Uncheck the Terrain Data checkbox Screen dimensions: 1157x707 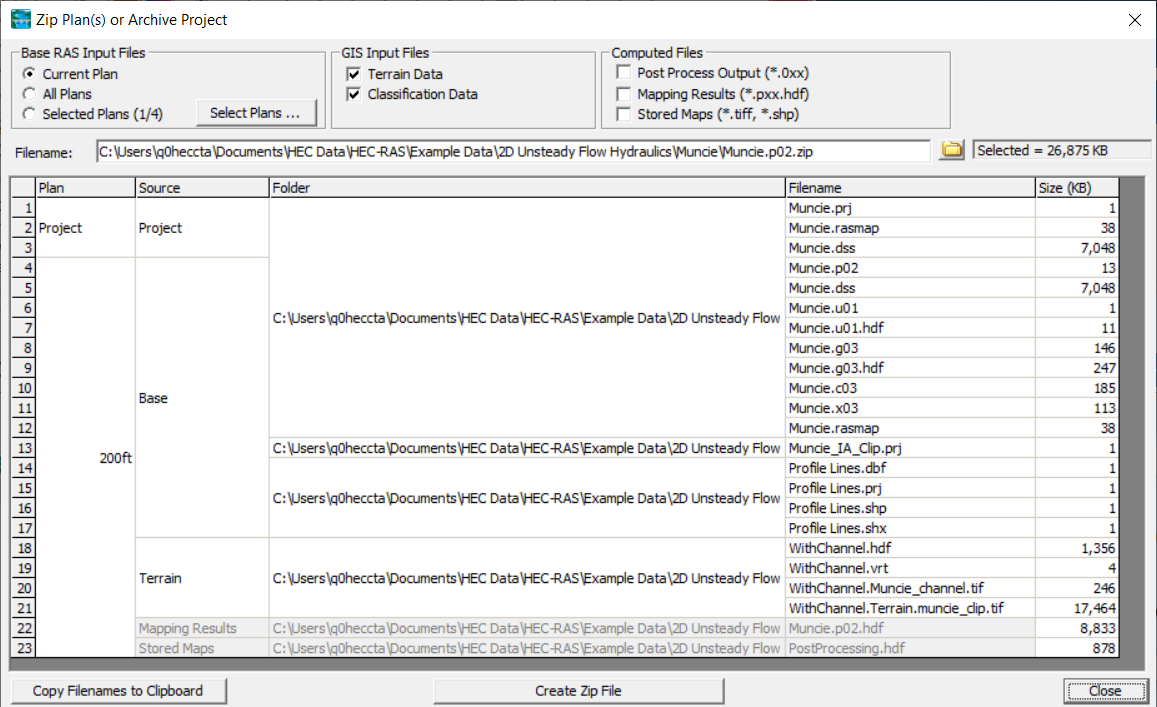pyautogui.click(x=354, y=74)
